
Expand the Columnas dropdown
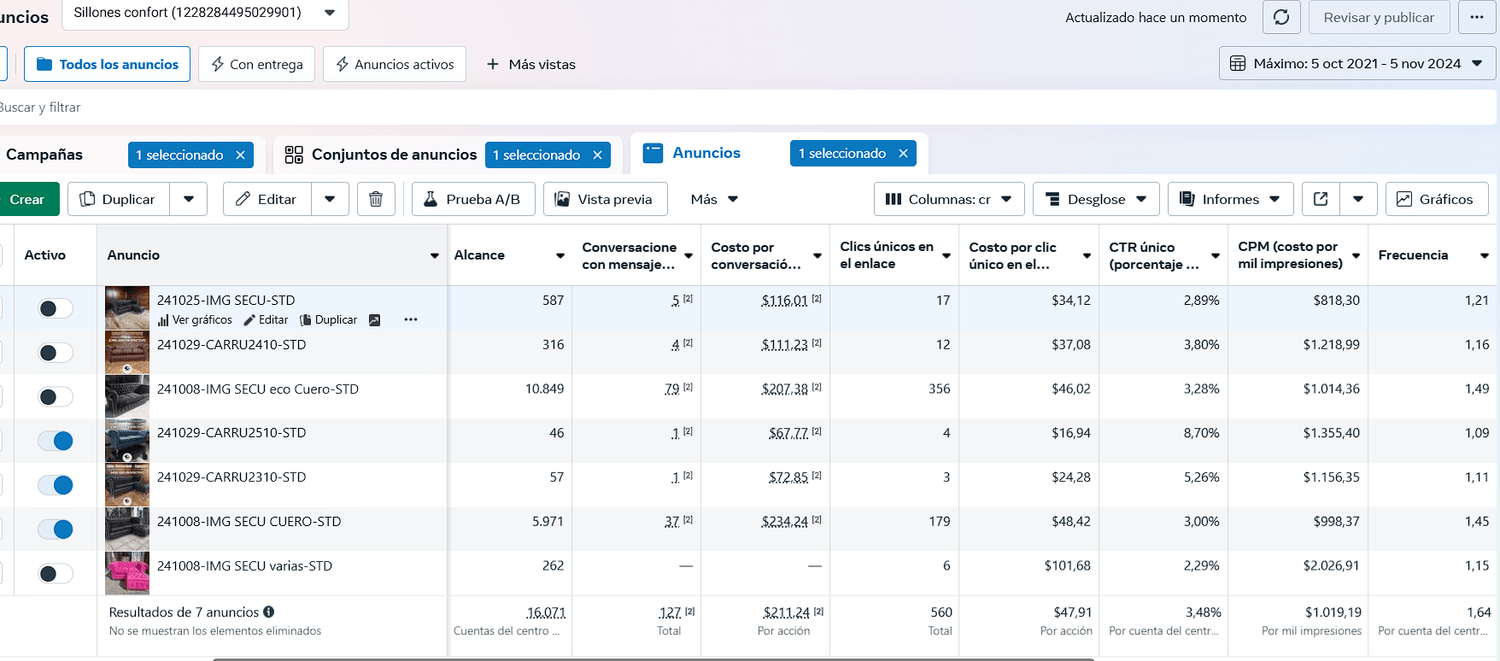click(x=949, y=199)
